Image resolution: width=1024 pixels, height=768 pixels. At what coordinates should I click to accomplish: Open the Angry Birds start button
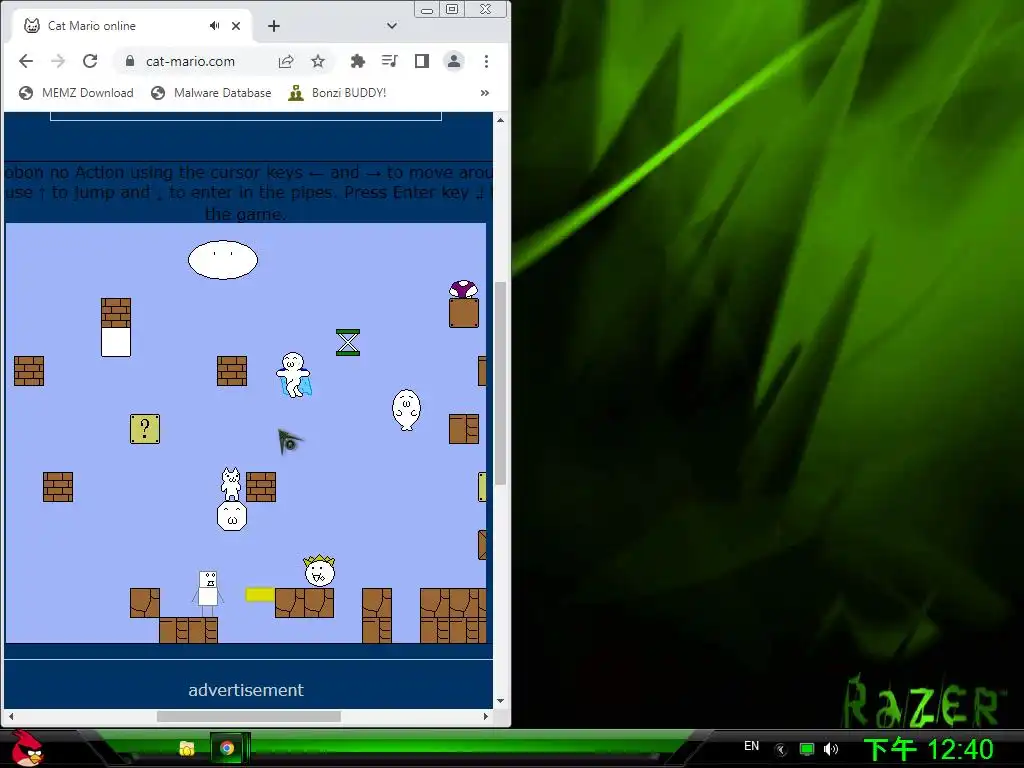click(27, 748)
